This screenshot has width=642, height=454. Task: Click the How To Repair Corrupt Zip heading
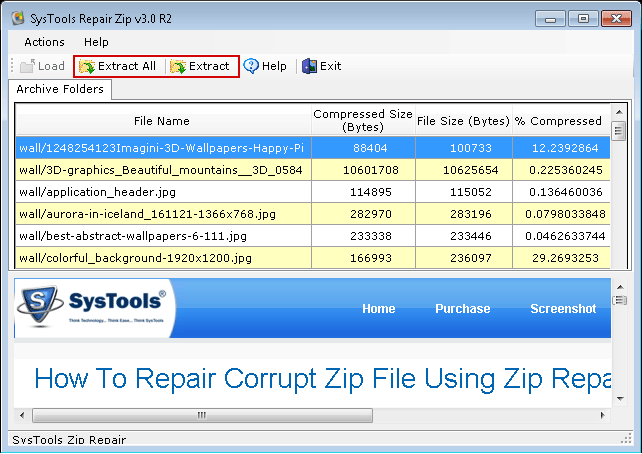[x=323, y=379]
